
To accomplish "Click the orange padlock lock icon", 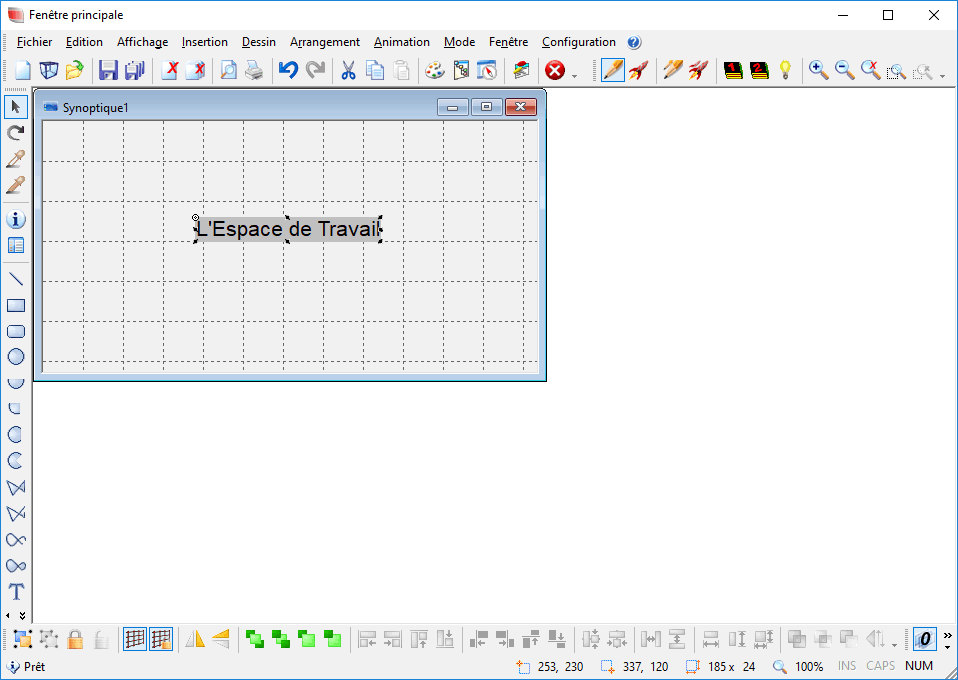I will point(75,639).
